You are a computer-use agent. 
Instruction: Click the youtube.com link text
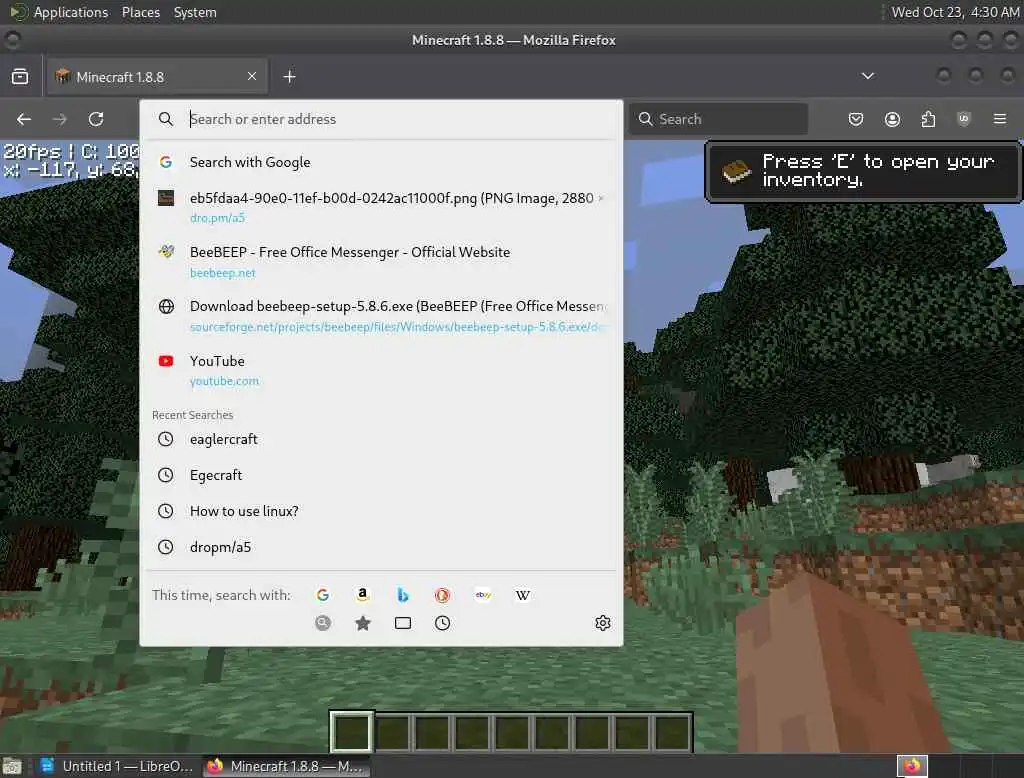coord(224,381)
